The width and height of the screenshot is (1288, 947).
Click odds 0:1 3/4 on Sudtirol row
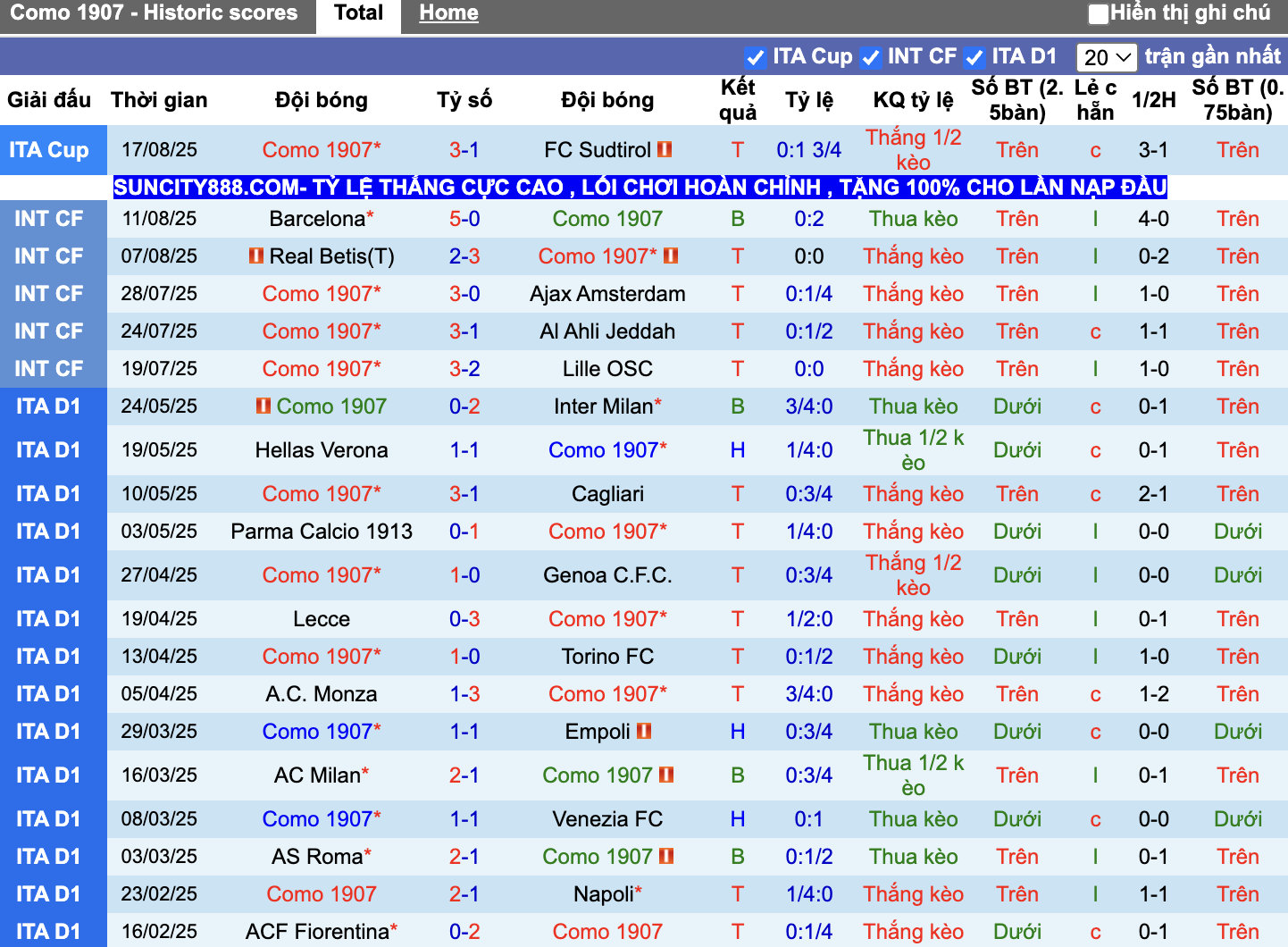[809, 150]
